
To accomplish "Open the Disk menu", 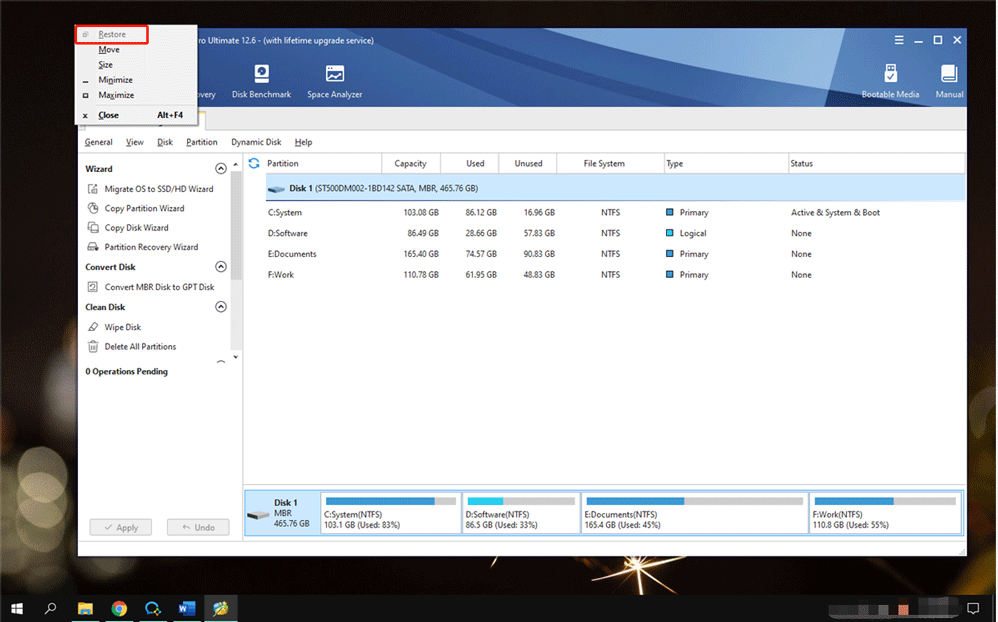I will [165, 142].
